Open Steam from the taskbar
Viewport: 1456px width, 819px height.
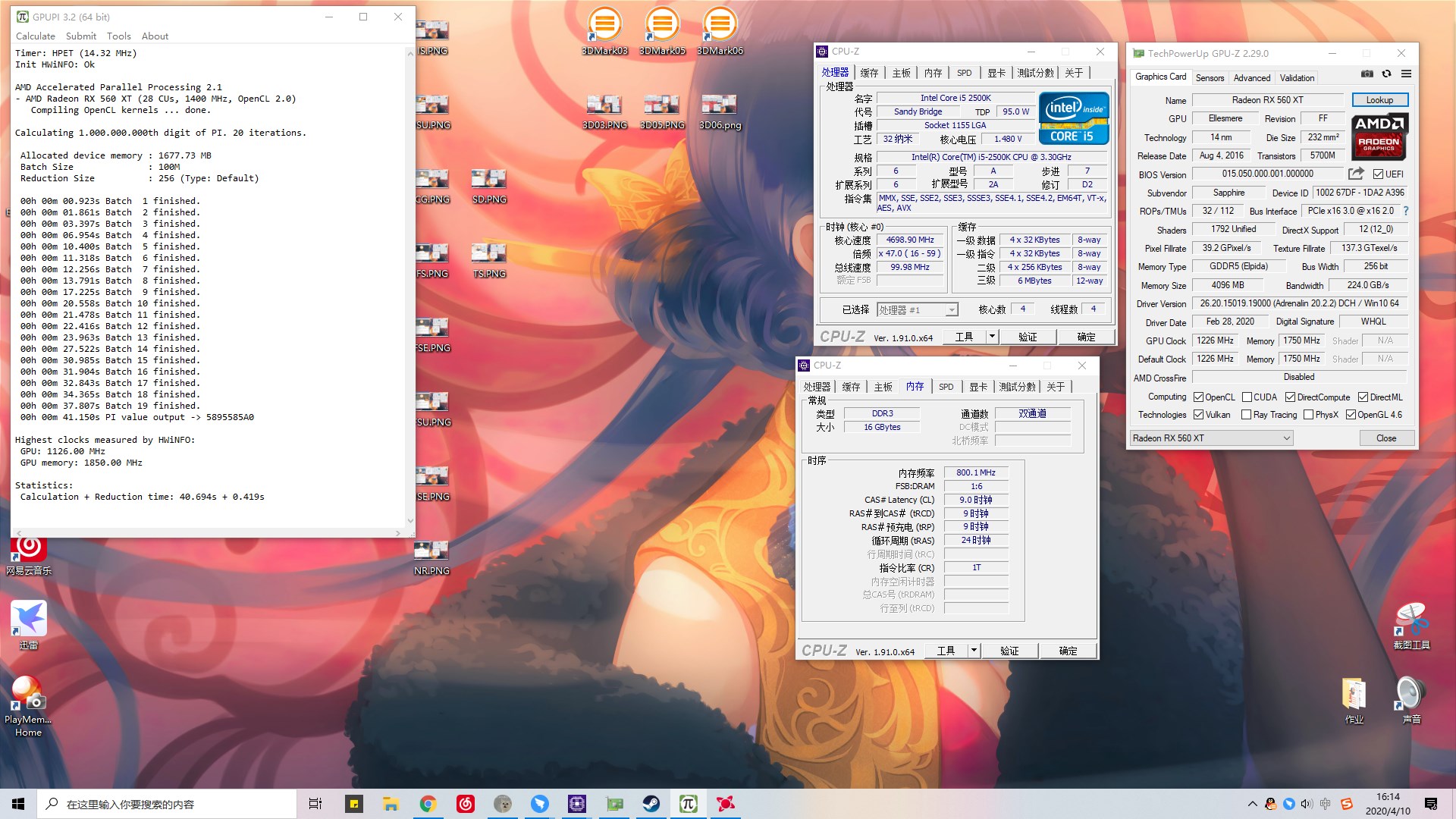click(x=651, y=804)
